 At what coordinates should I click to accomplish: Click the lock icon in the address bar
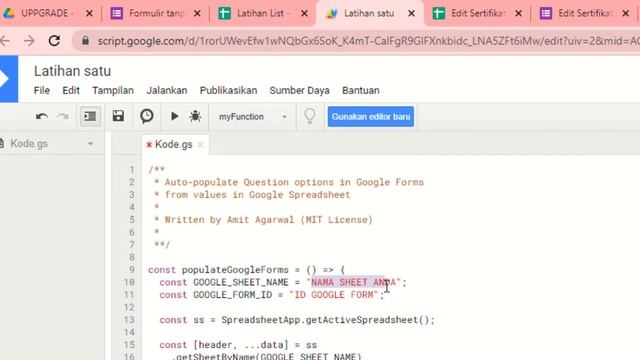(85, 40)
